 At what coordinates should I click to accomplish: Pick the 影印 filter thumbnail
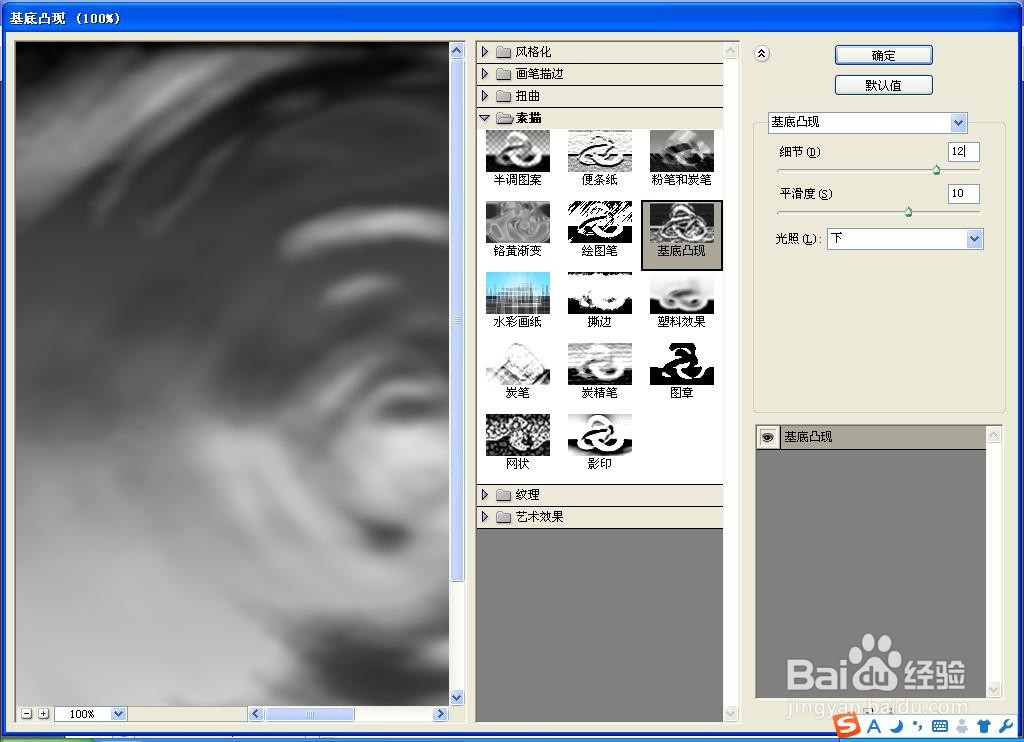(600, 435)
